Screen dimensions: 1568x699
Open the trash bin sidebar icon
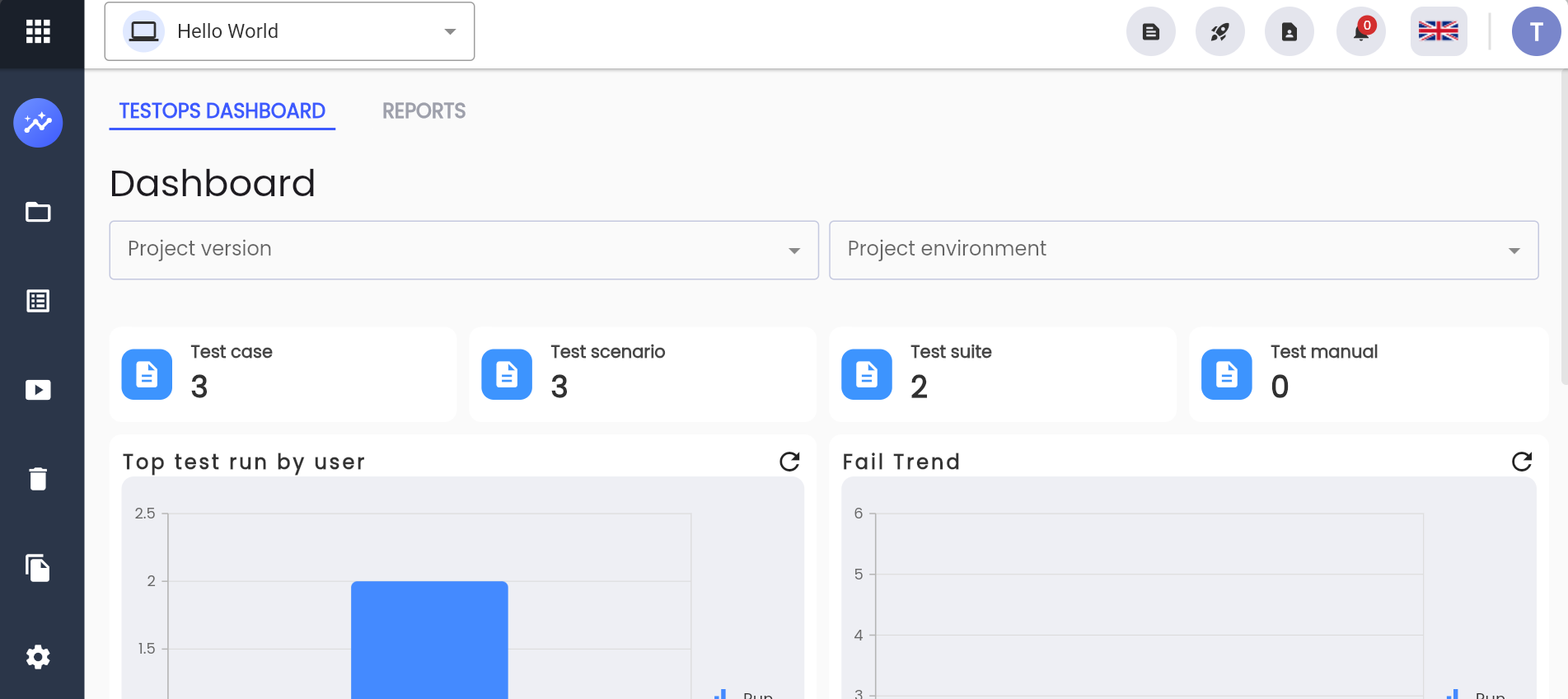pyautogui.click(x=38, y=479)
